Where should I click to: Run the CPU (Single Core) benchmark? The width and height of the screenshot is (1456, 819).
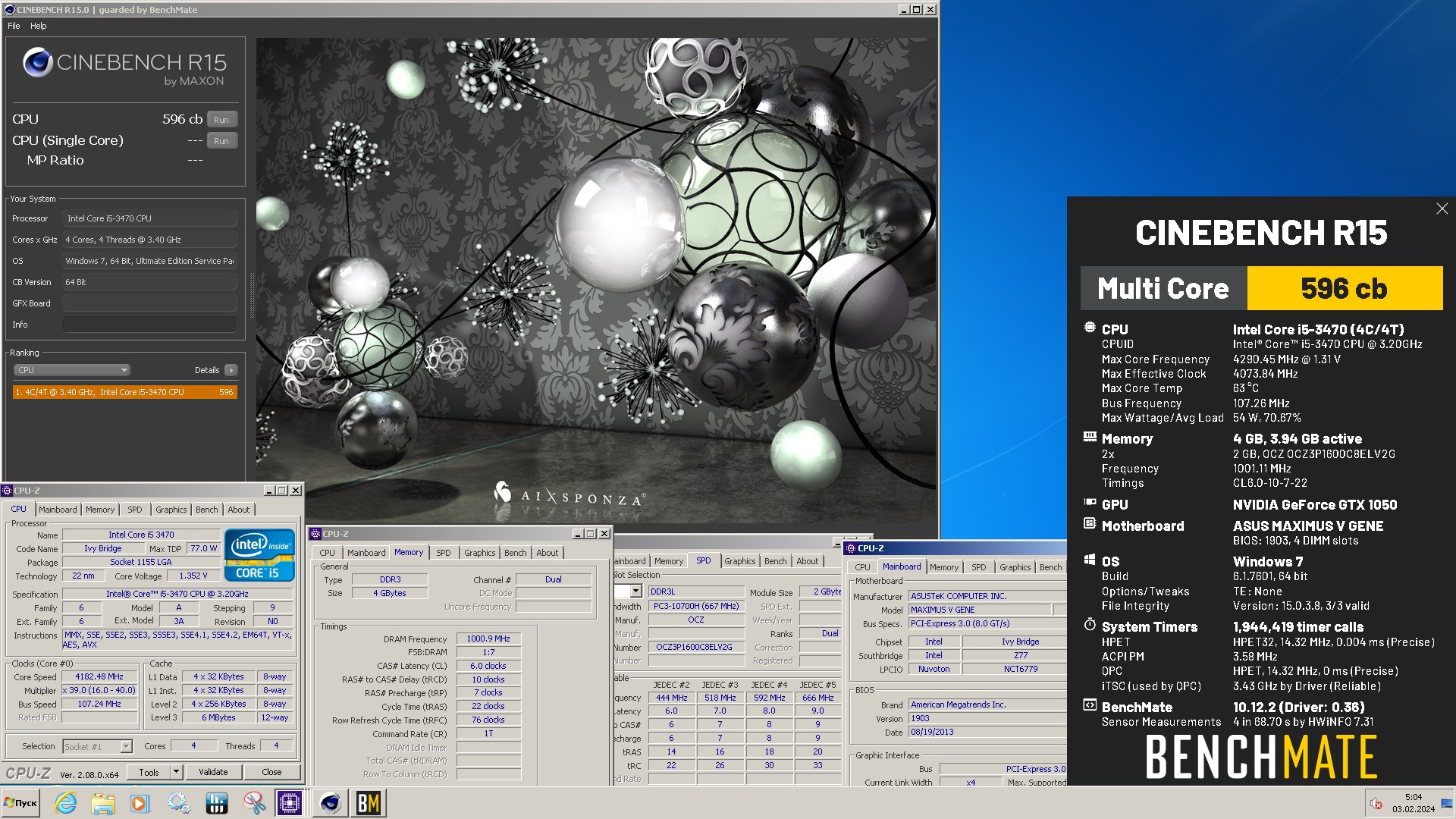(x=221, y=141)
